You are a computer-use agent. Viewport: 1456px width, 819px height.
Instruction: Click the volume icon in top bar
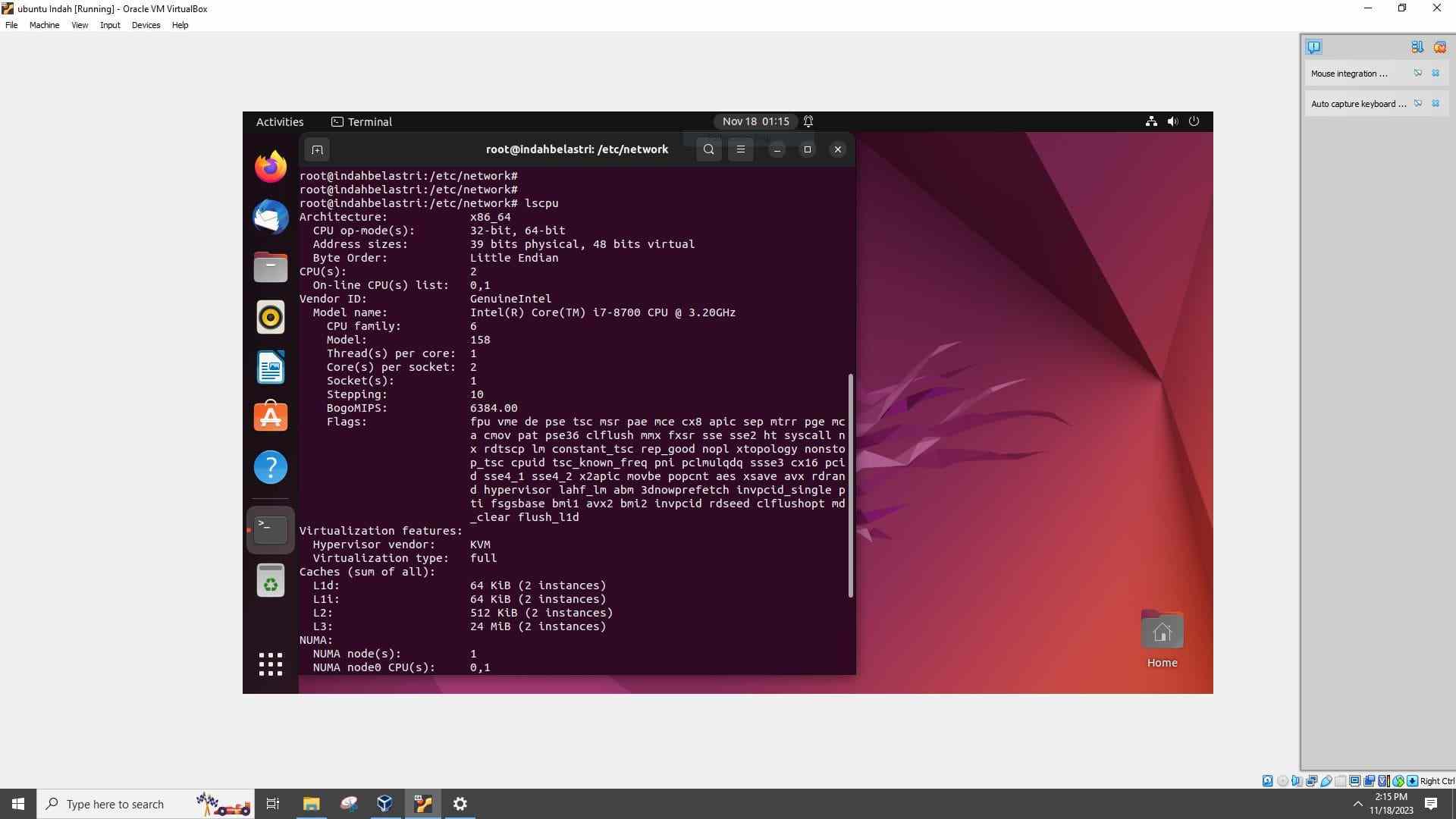(x=1172, y=121)
